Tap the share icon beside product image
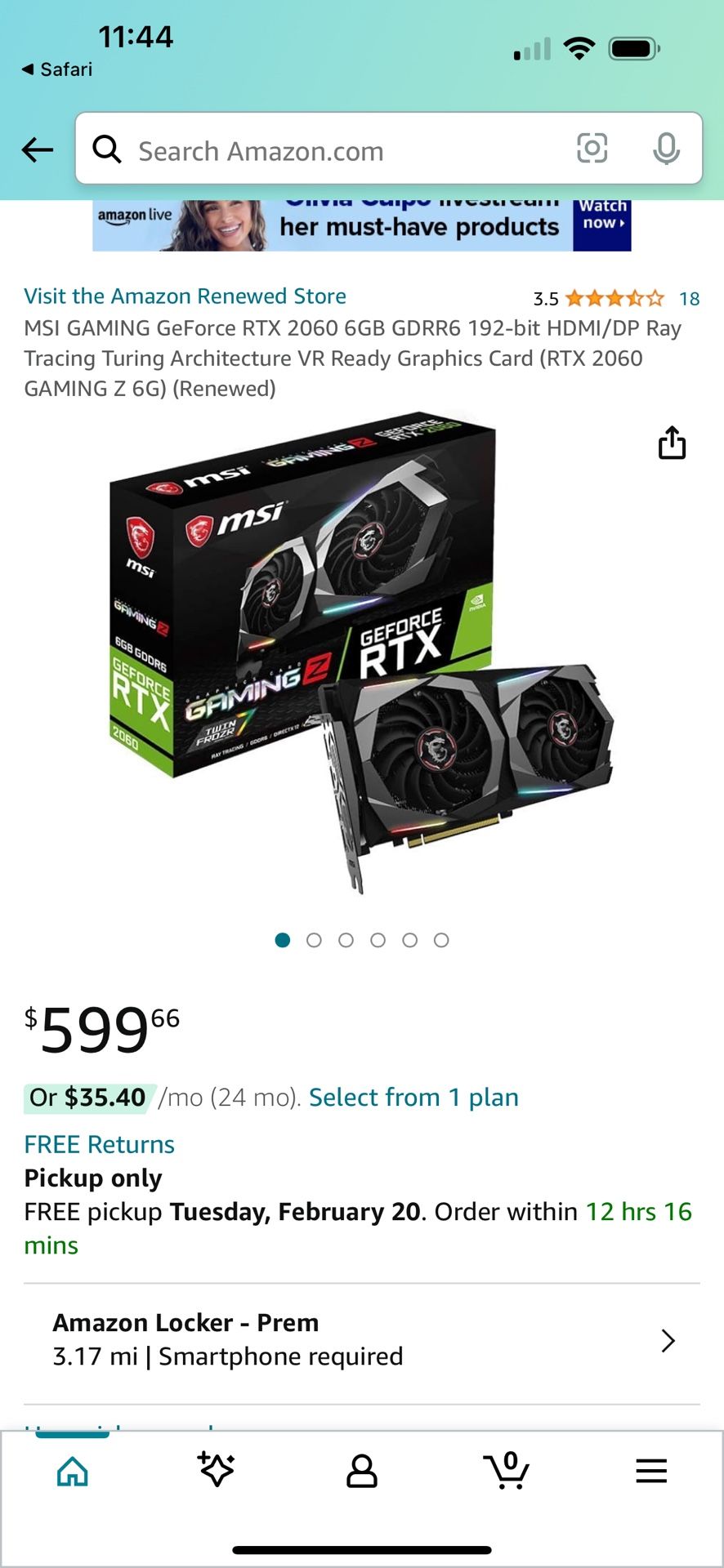 coord(672,443)
